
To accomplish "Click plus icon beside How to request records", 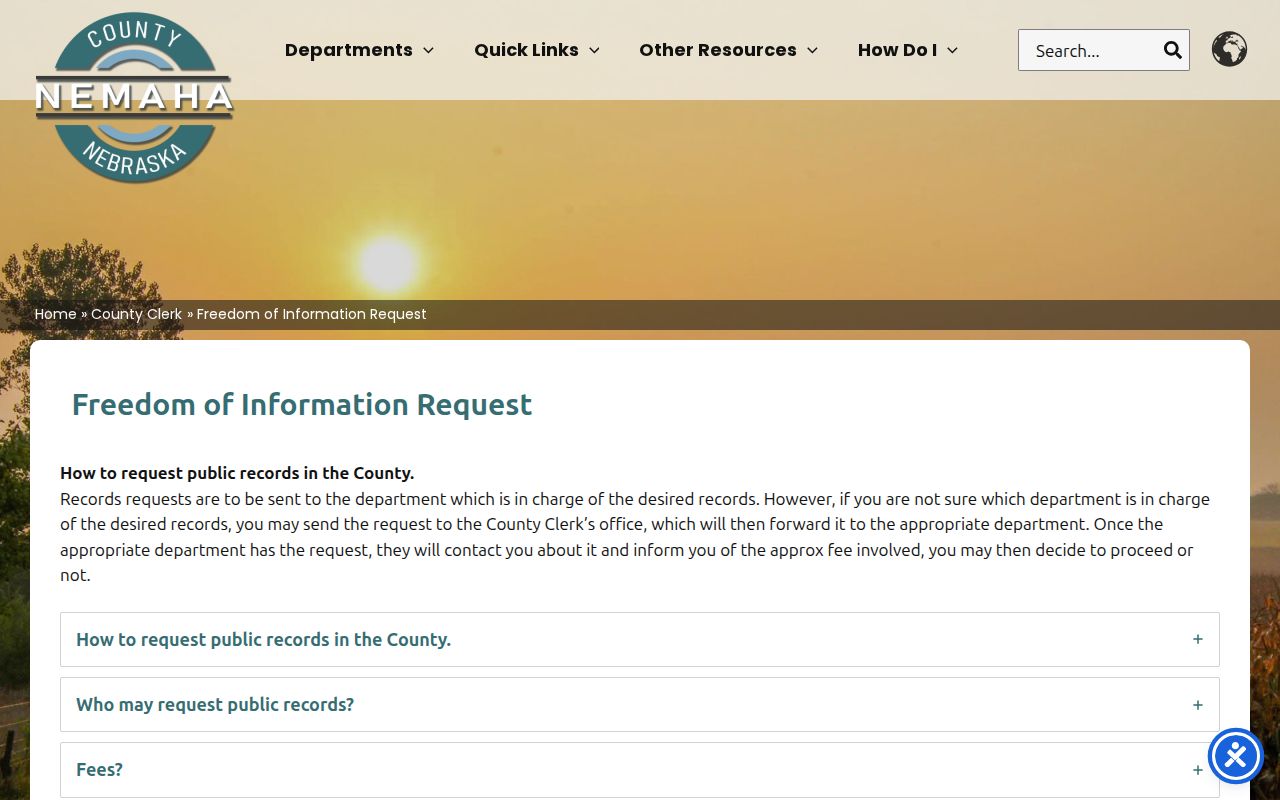I will click(1197, 639).
